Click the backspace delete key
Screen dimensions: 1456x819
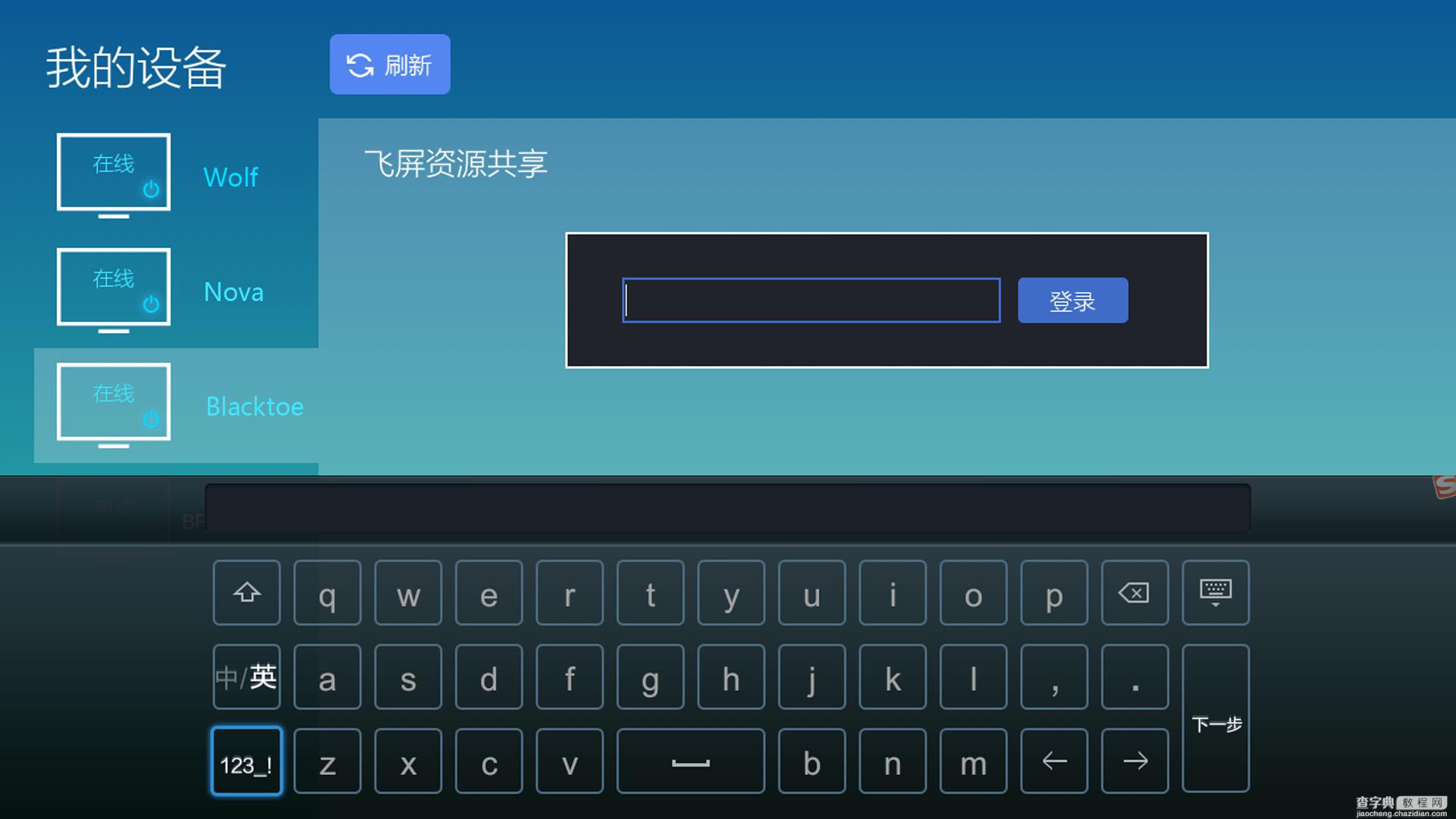point(1132,593)
